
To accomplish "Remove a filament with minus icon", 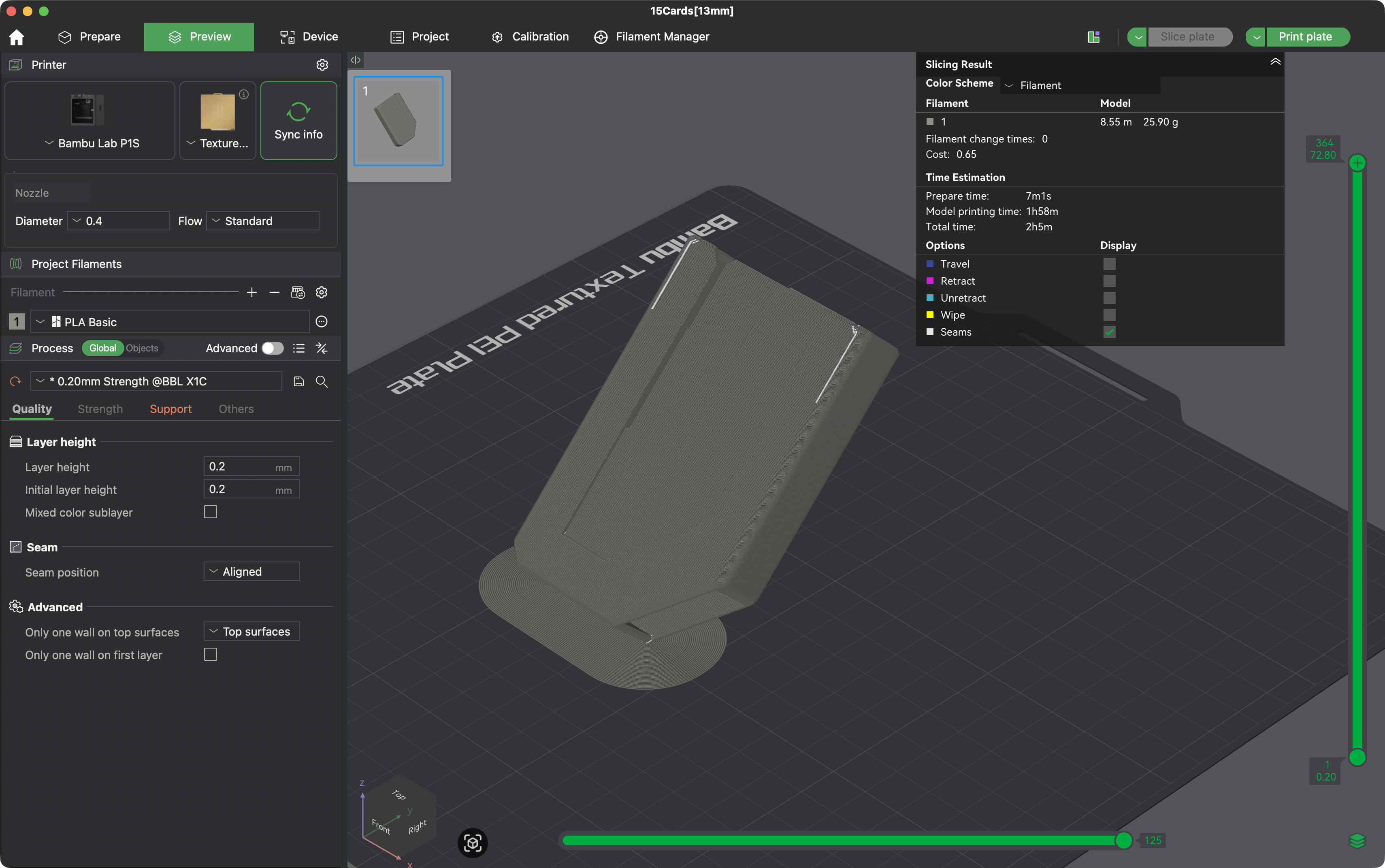I will pyautogui.click(x=275, y=292).
